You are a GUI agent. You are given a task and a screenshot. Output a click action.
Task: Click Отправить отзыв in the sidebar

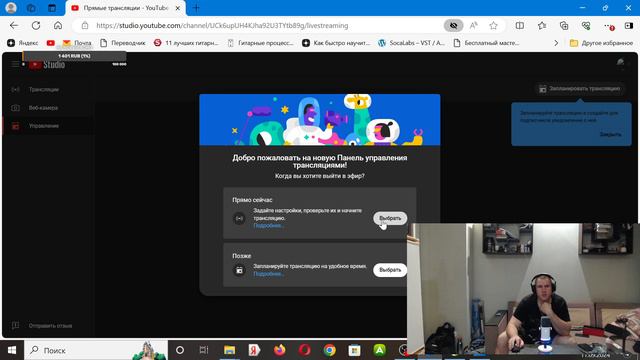point(50,326)
